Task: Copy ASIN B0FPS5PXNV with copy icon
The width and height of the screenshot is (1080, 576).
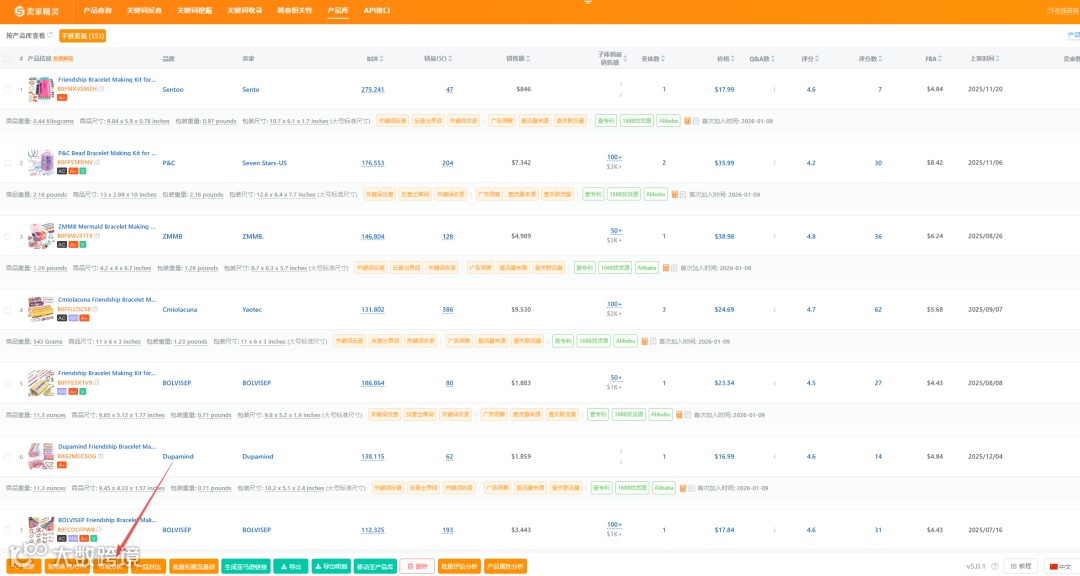Action: point(97,163)
